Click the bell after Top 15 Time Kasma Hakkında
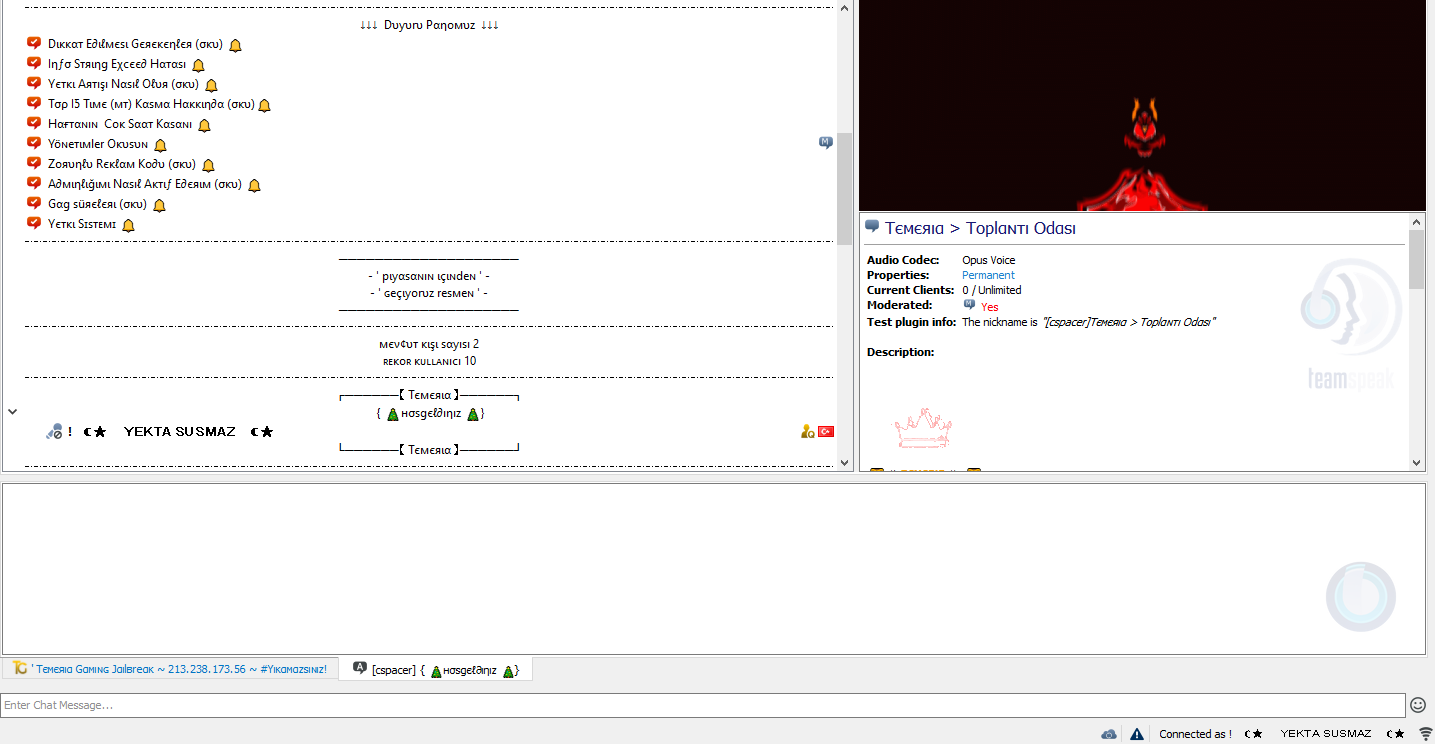This screenshot has height=744, width=1435. (264, 105)
